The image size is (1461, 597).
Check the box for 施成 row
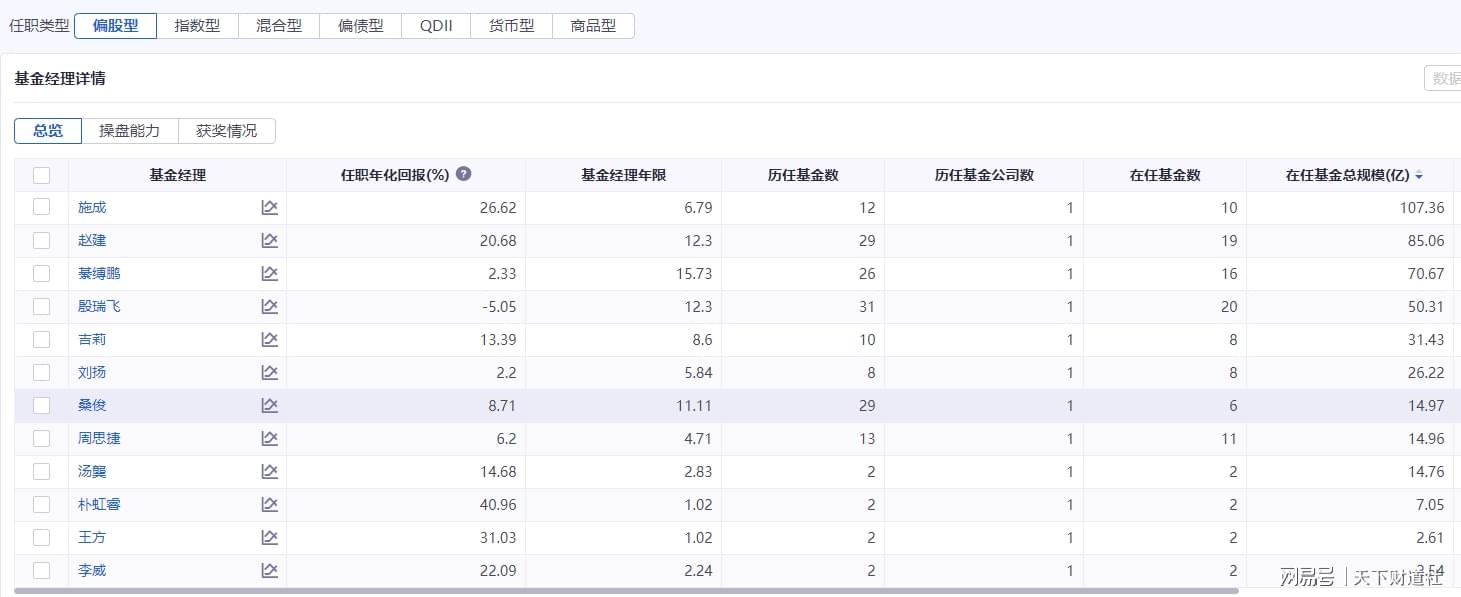[x=41, y=207]
